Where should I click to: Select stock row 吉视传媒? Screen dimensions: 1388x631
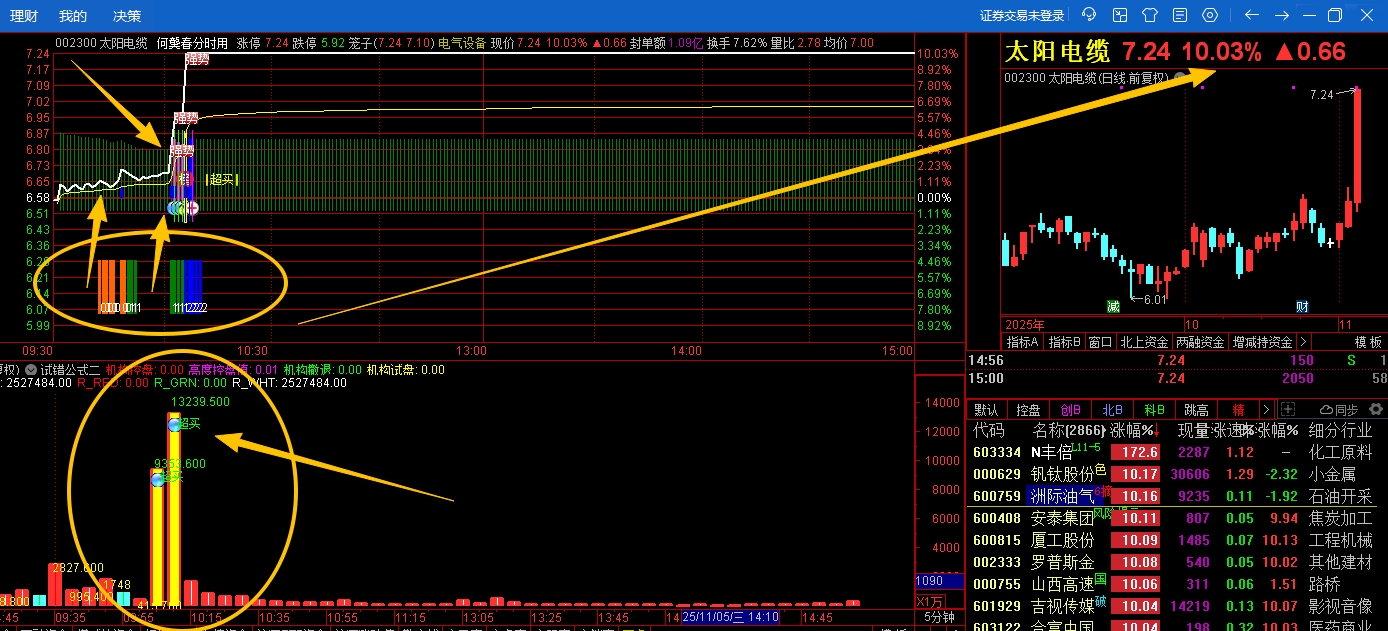(x=1178, y=607)
